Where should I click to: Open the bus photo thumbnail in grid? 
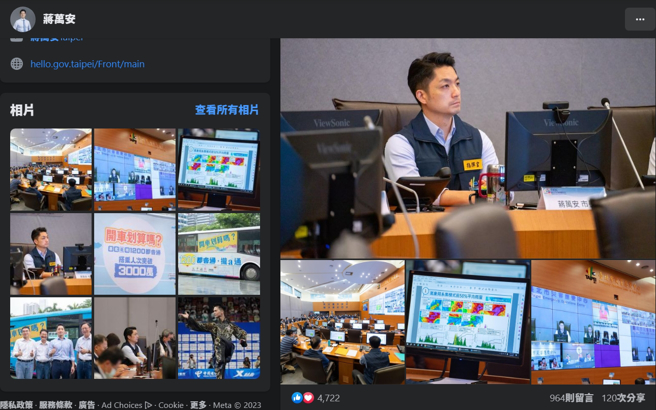click(218, 254)
